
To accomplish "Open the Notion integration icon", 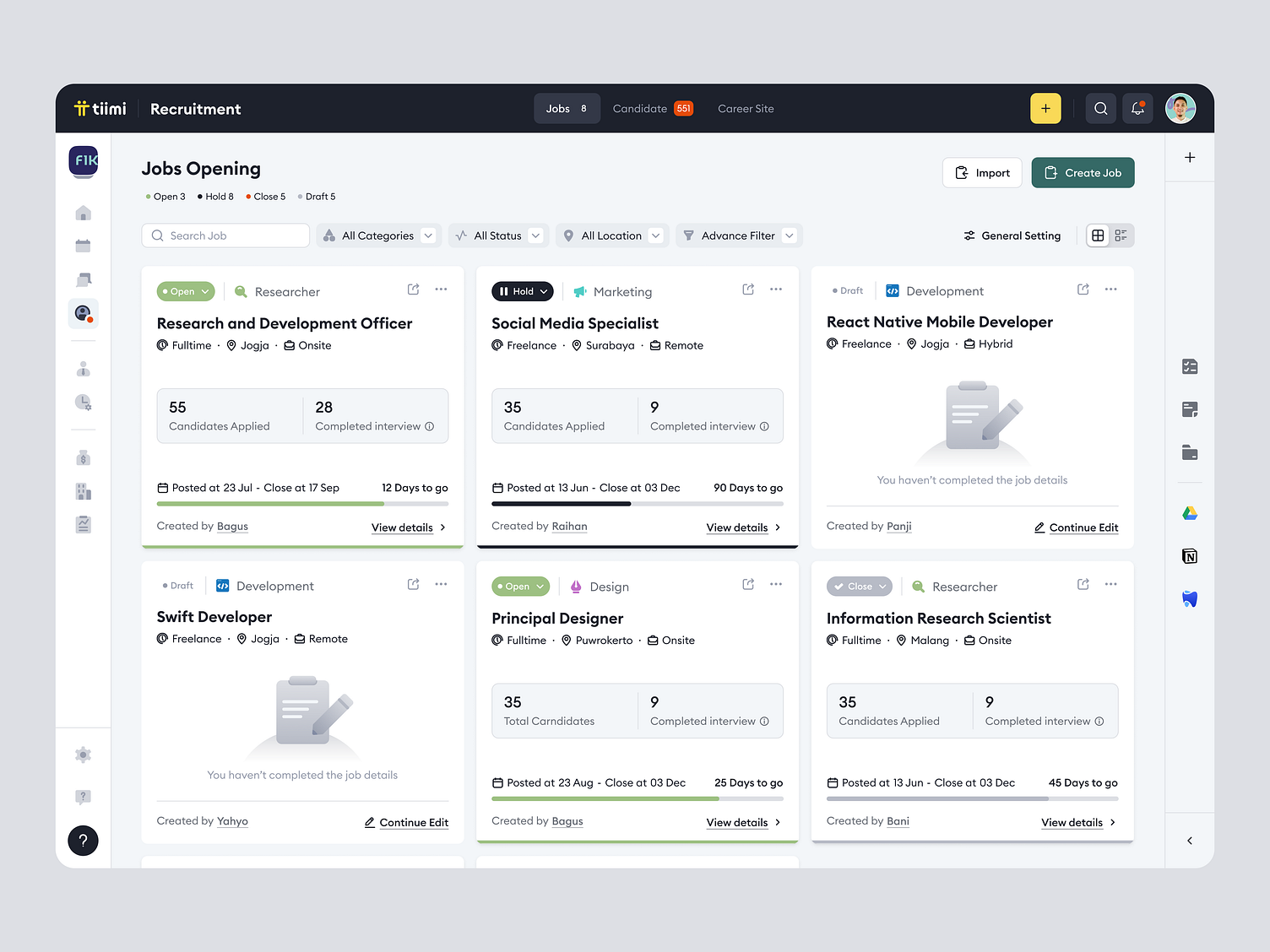I will tap(1190, 556).
